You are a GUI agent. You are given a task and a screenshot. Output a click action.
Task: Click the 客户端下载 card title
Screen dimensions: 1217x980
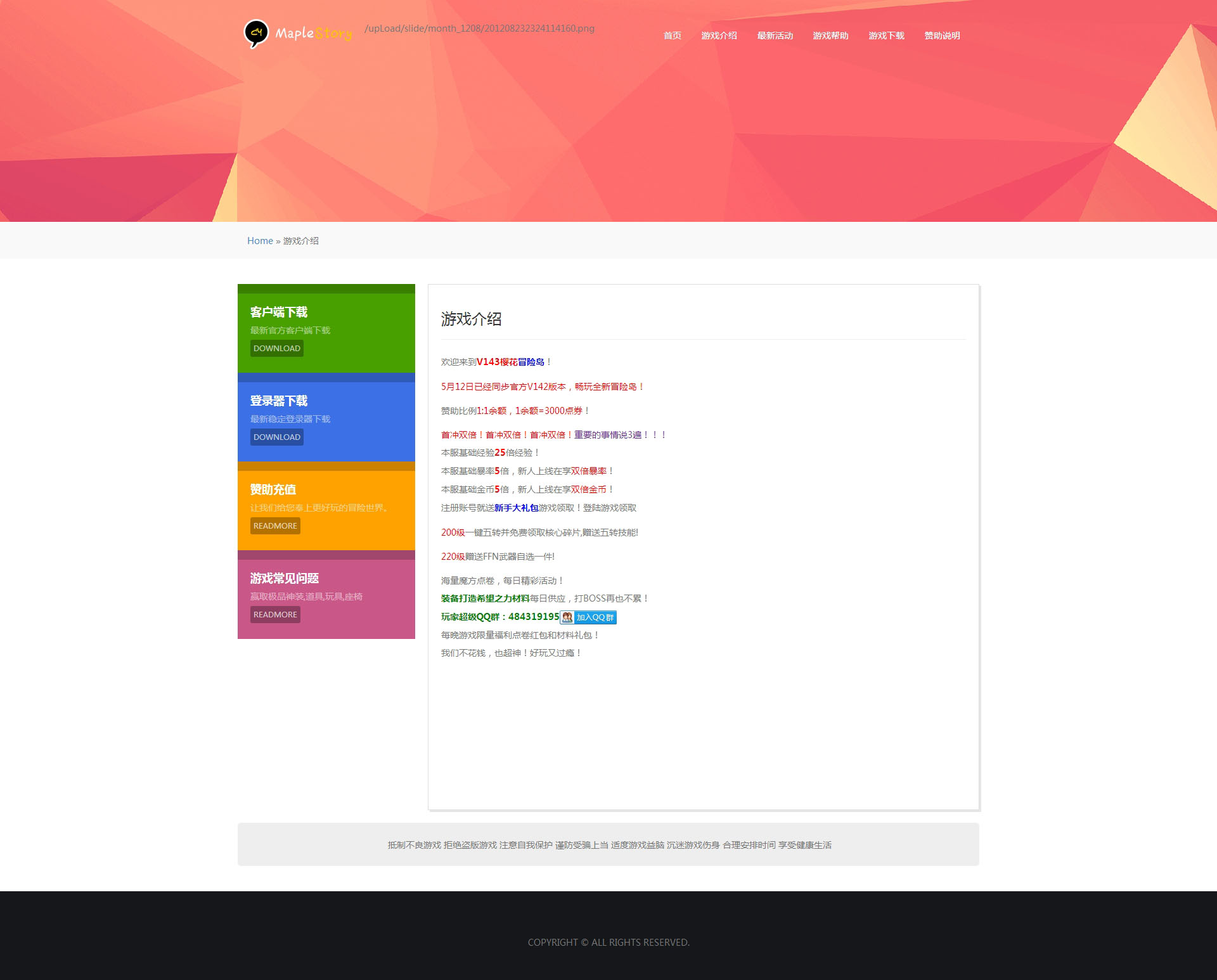point(279,312)
